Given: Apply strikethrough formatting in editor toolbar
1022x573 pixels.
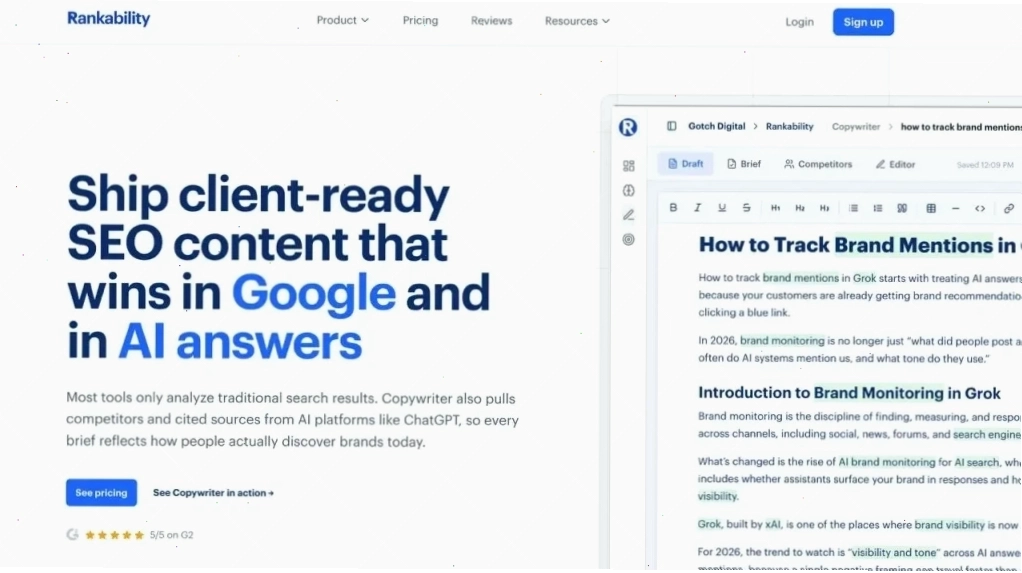Looking at the screenshot, I should tap(746, 208).
